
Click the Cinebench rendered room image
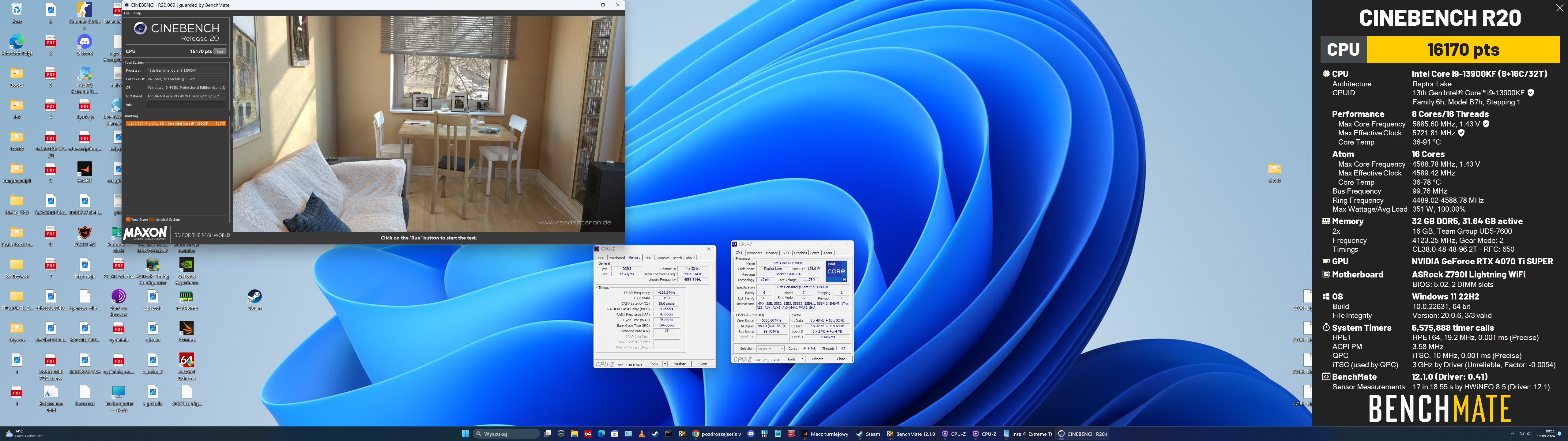[x=428, y=124]
